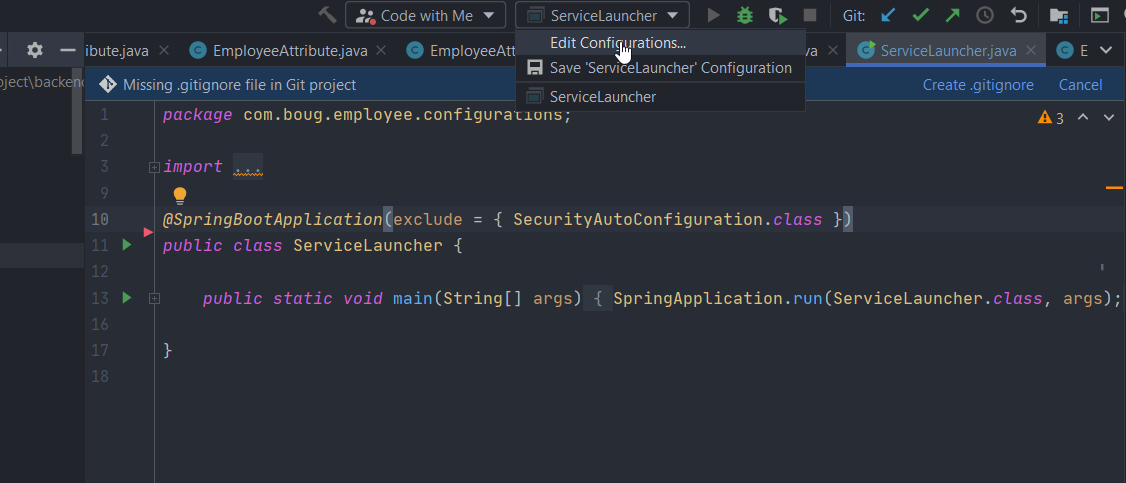Commit changes with the green checkmark icon
This screenshot has height=483, width=1126.
pos(920,15)
